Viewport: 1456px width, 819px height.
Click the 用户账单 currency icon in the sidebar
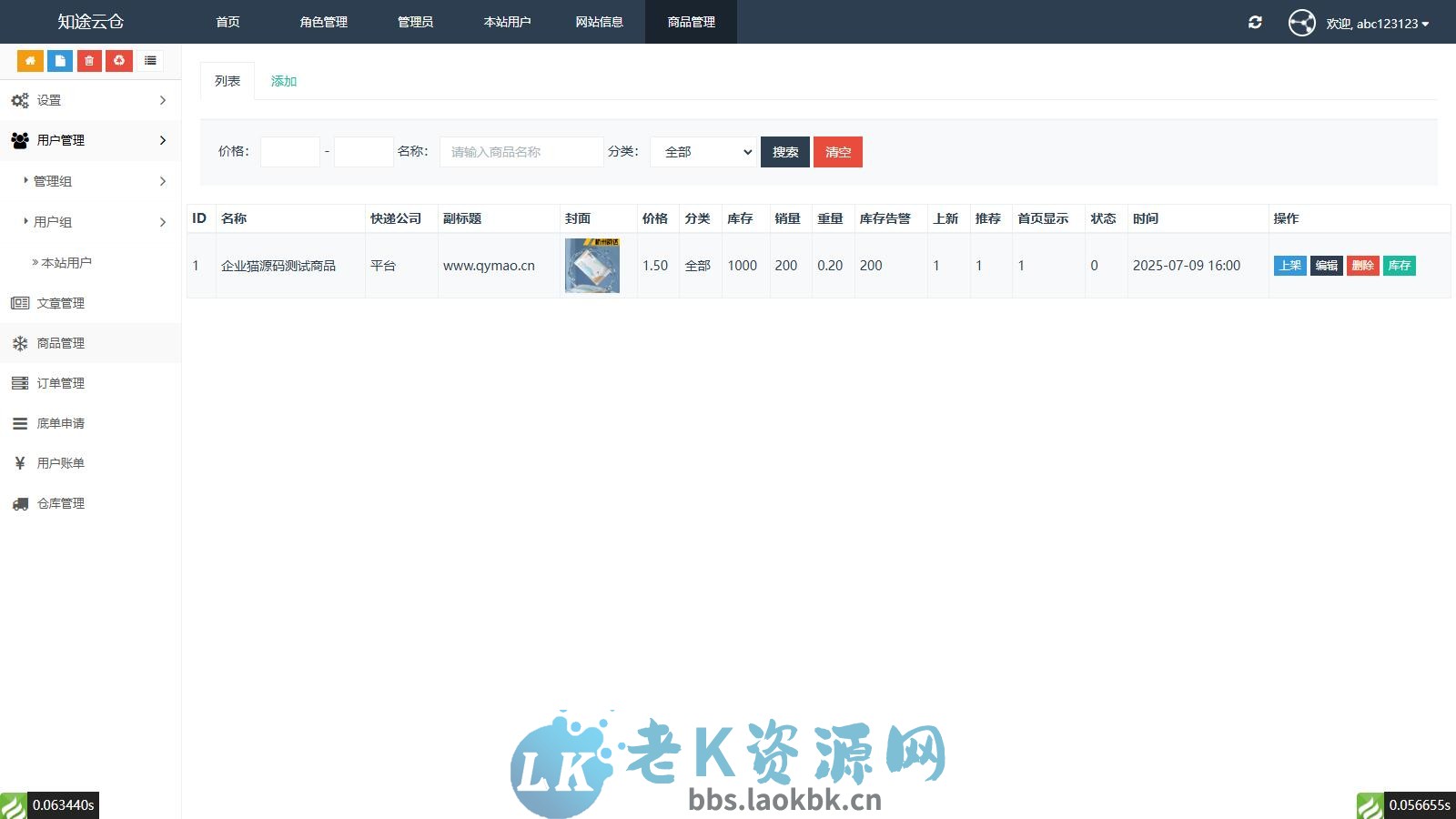tap(20, 463)
